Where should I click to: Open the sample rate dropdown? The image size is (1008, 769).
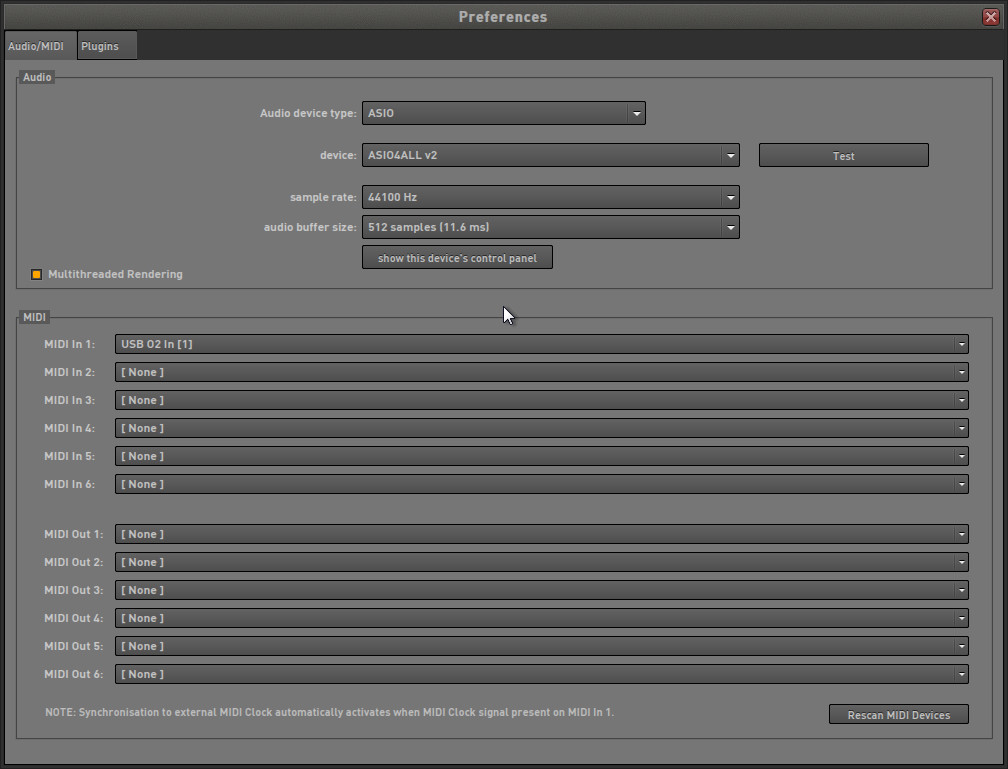550,198
